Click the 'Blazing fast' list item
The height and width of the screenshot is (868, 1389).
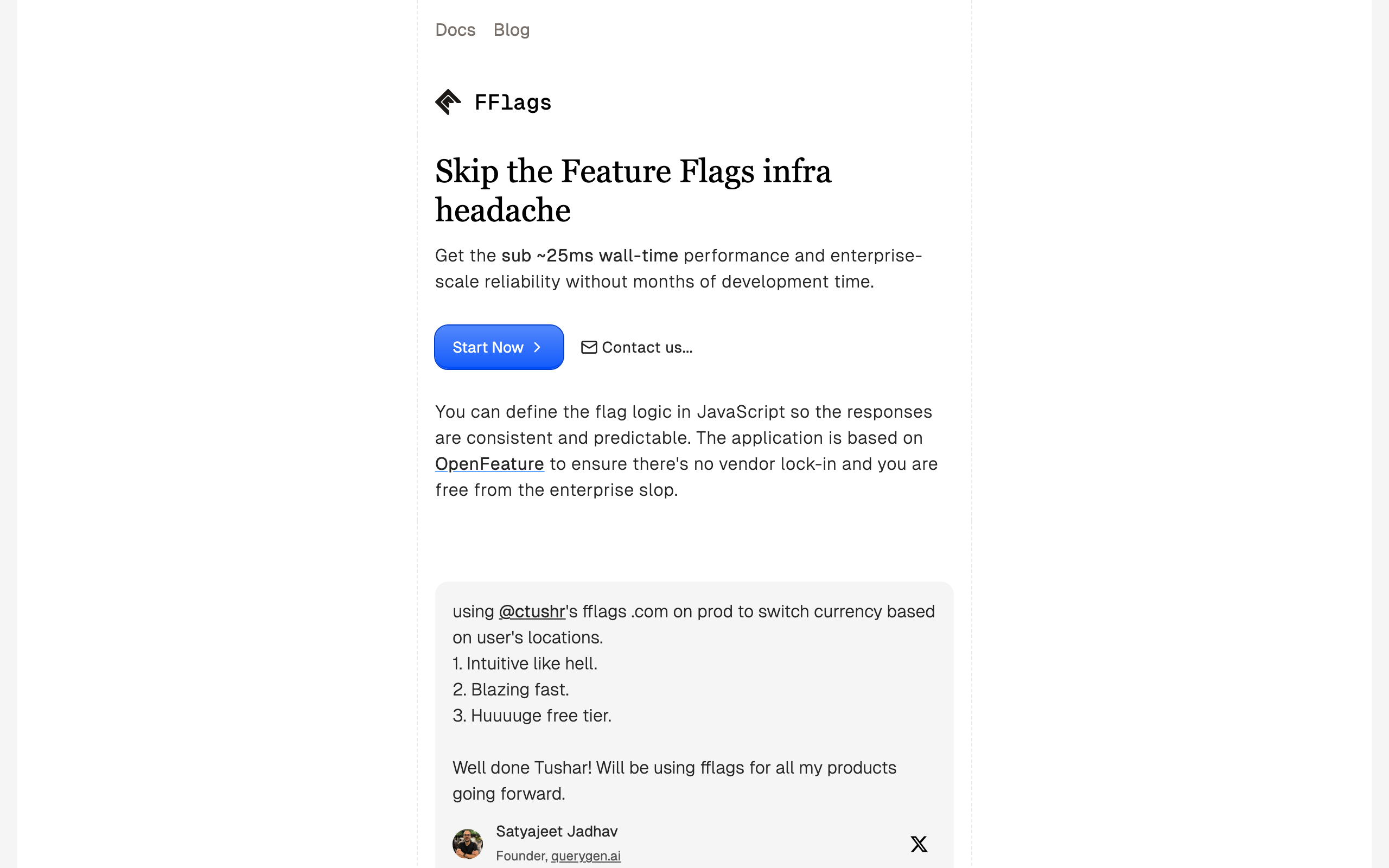coord(511,690)
